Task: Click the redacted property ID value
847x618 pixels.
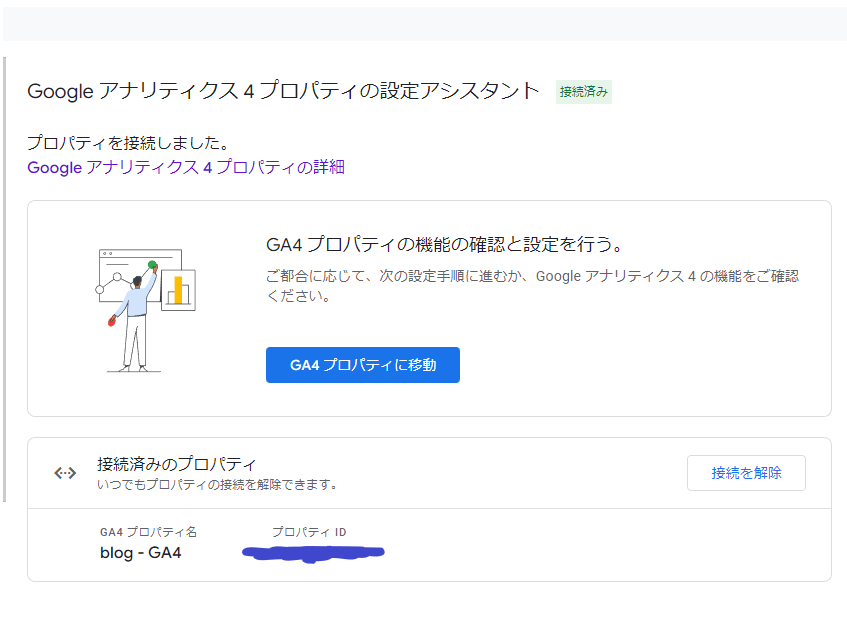Action: point(313,552)
